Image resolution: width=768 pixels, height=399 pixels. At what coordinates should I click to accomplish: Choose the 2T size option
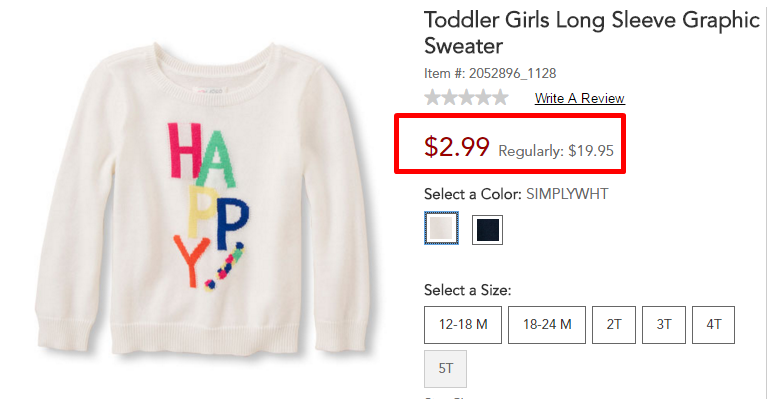coord(614,325)
